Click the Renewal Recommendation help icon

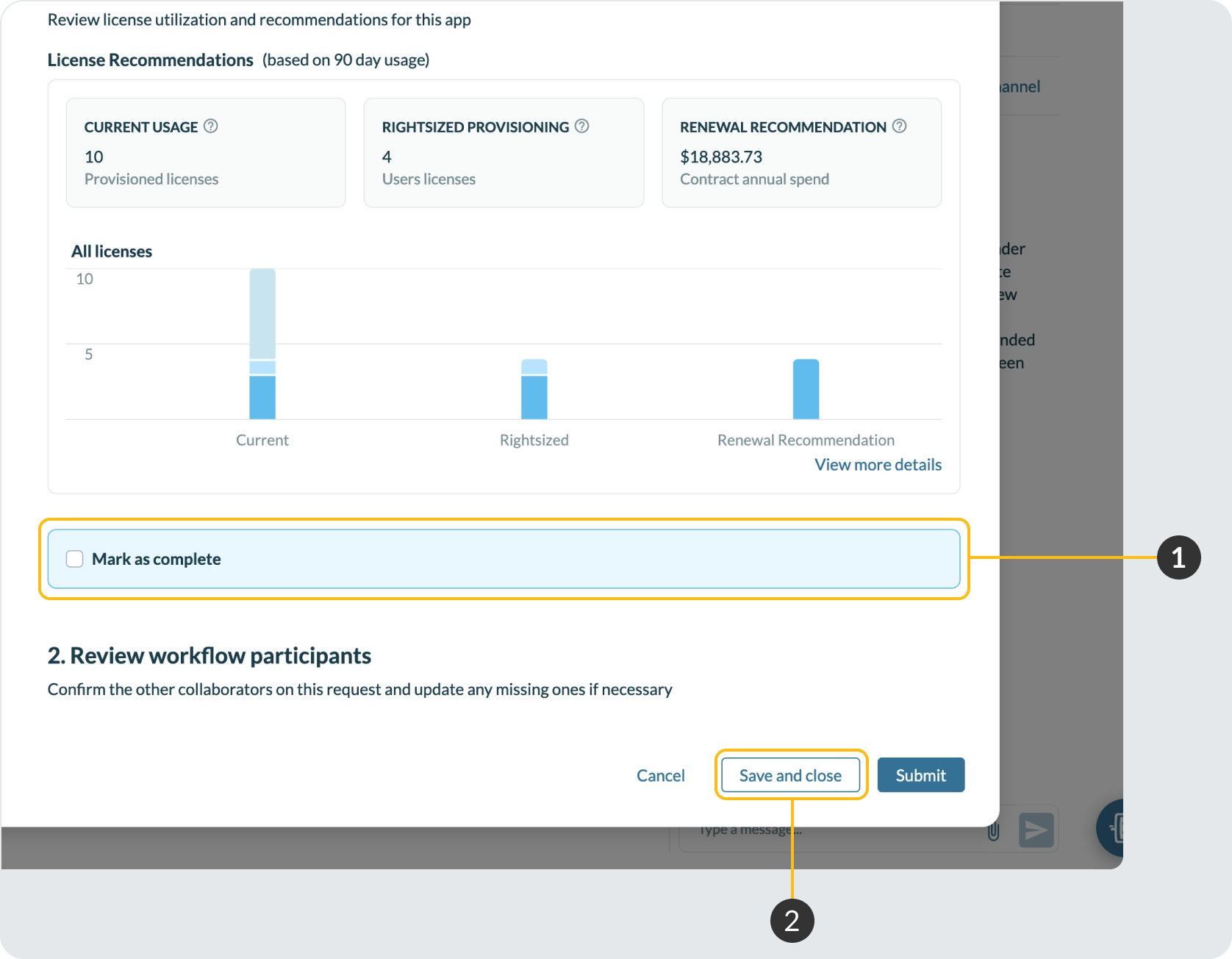coord(899,126)
